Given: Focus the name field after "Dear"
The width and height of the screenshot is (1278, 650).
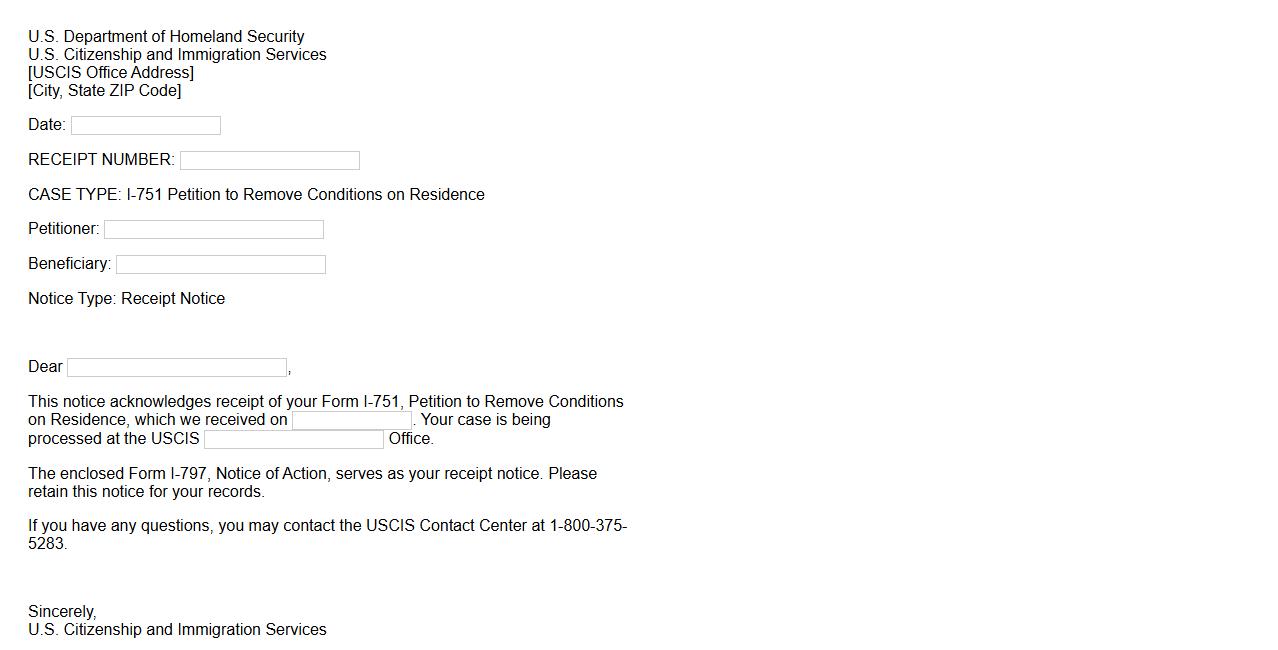Looking at the screenshot, I should (177, 367).
